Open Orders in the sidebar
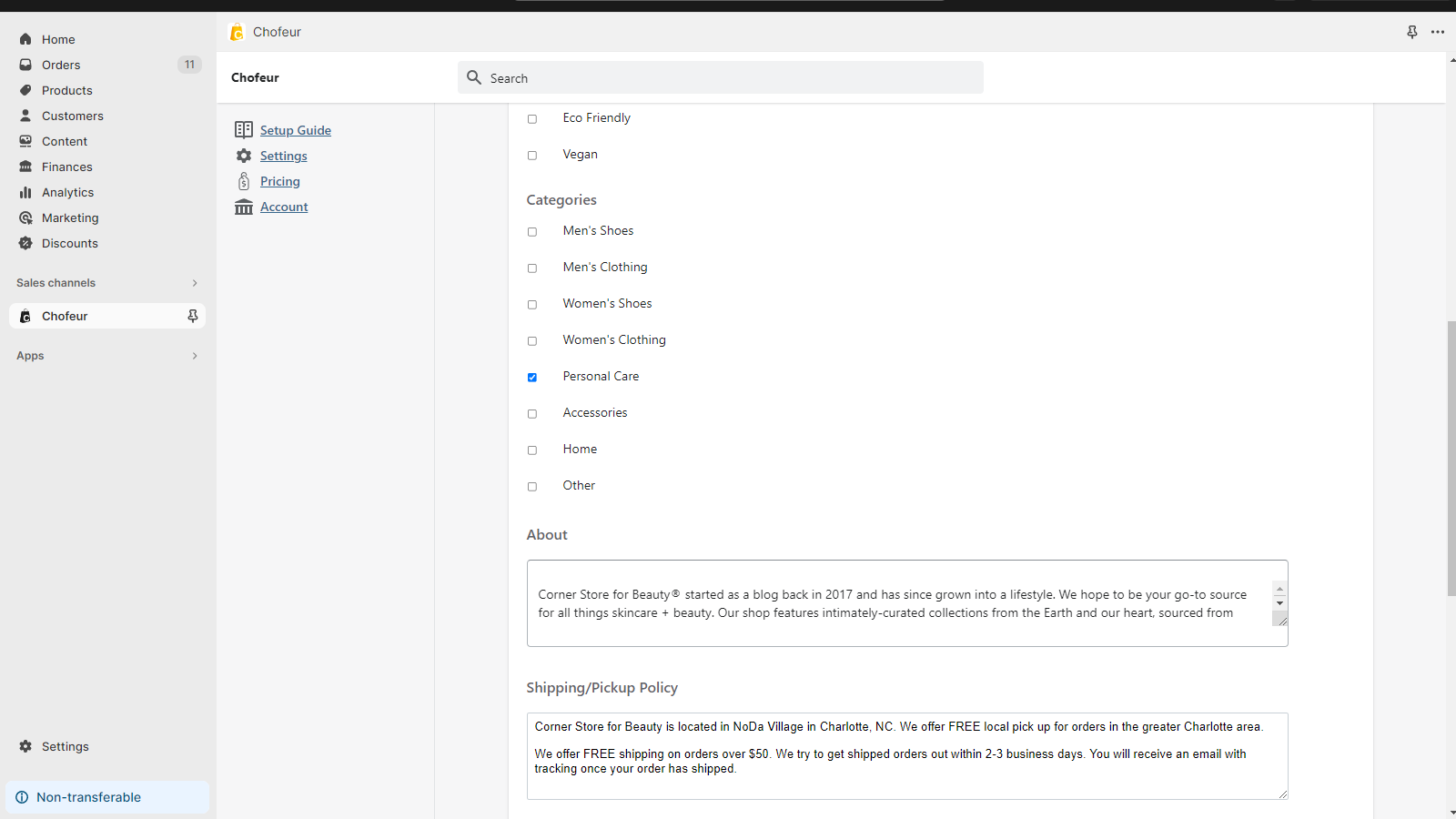 click(x=61, y=65)
